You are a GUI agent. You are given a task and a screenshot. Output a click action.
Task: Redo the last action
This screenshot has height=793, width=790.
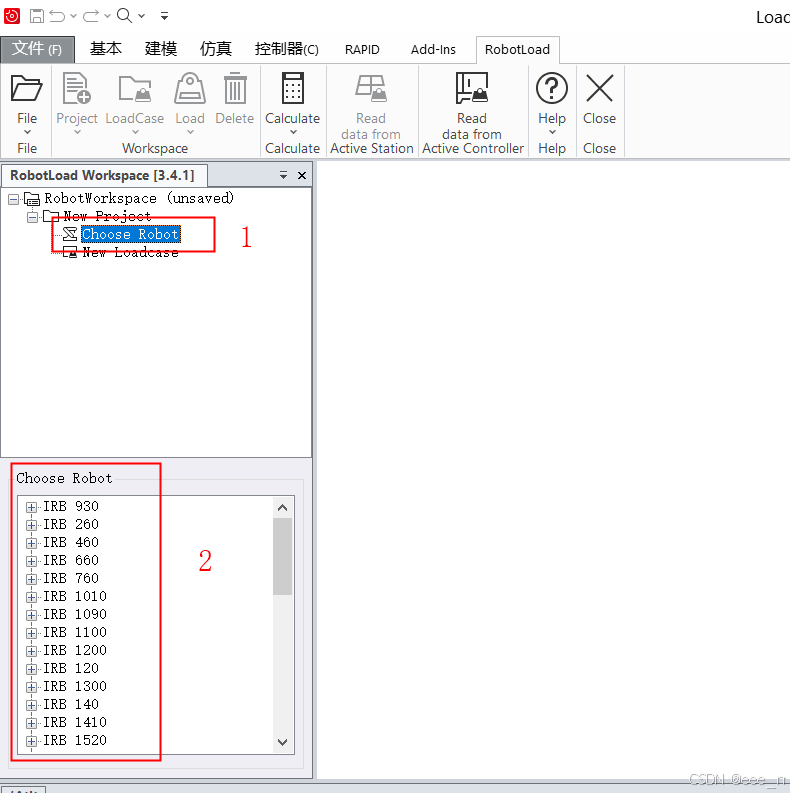click(91, 16)
